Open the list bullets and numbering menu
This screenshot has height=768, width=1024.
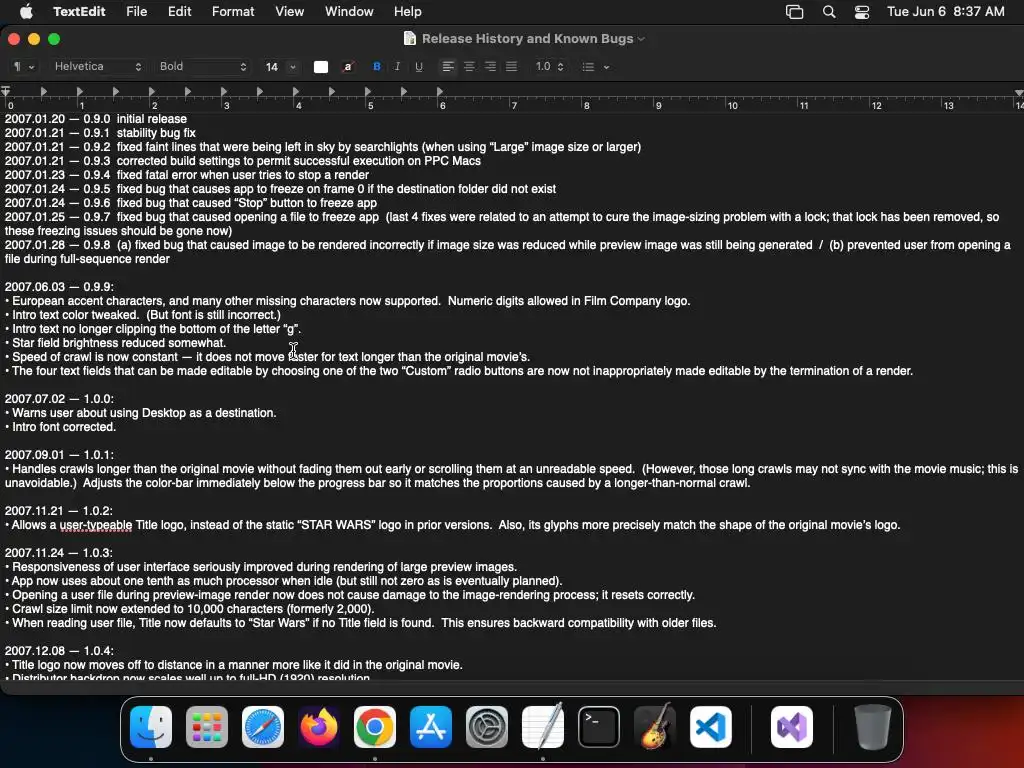(x=596, y=67)
